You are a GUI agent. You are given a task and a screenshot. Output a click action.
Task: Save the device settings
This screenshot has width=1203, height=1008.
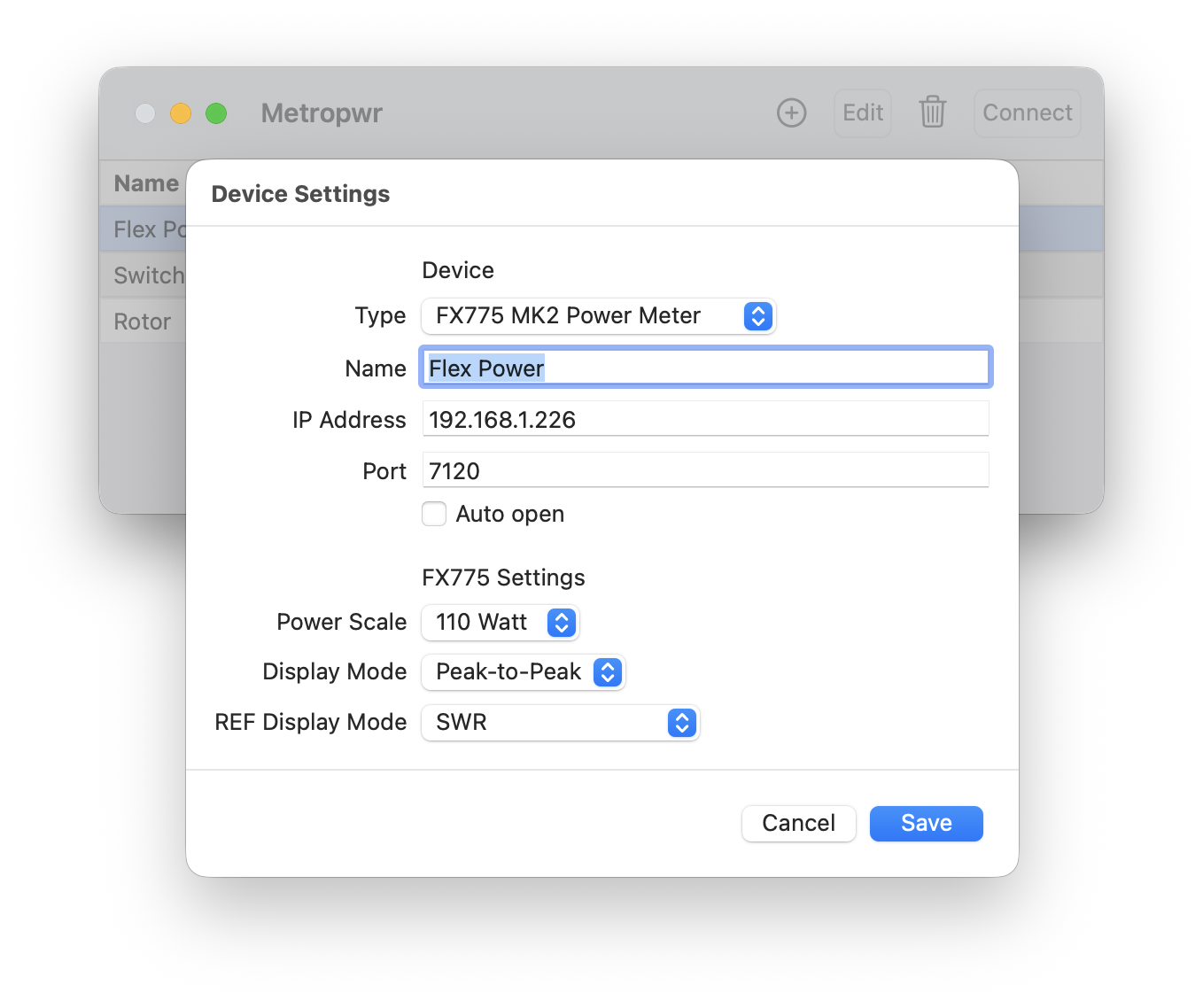coord(926,824)
